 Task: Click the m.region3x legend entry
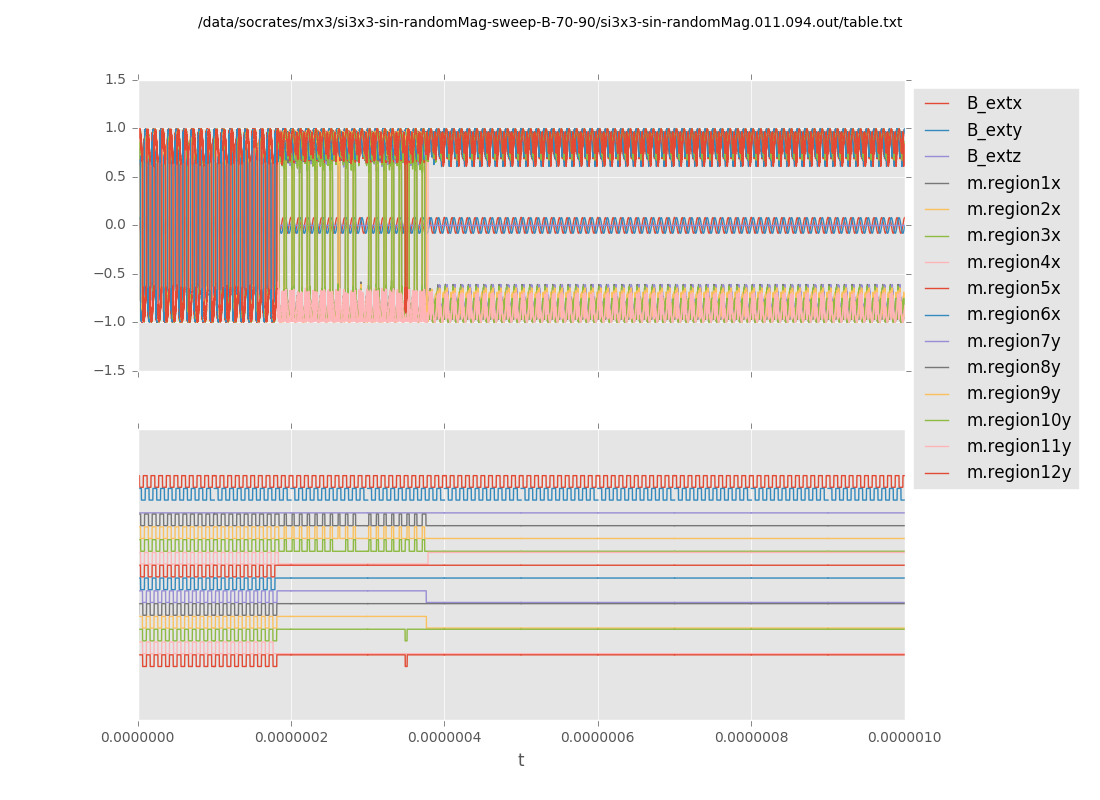1013,236
